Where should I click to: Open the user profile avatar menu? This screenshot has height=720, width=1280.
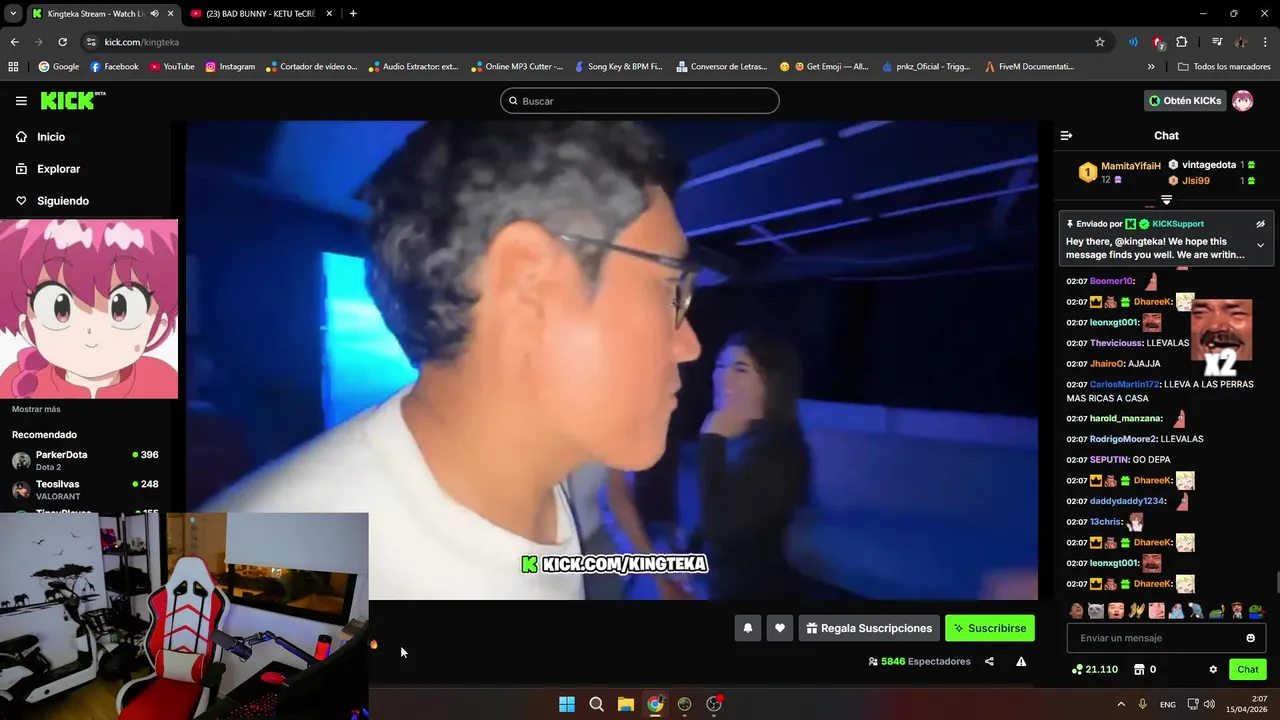pos(1243,101)
